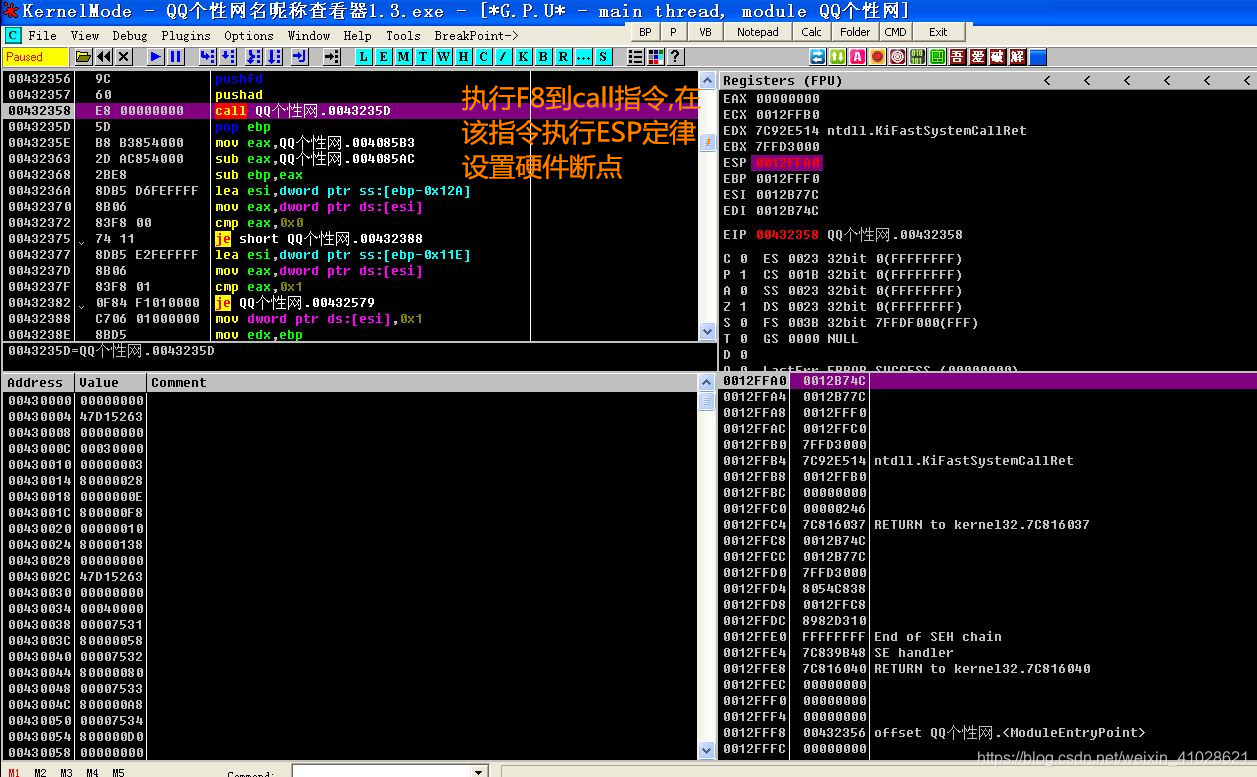Click the Step into toolbar icon
The width and height of the screenshot is (1257, 777).
coord(207,57)
